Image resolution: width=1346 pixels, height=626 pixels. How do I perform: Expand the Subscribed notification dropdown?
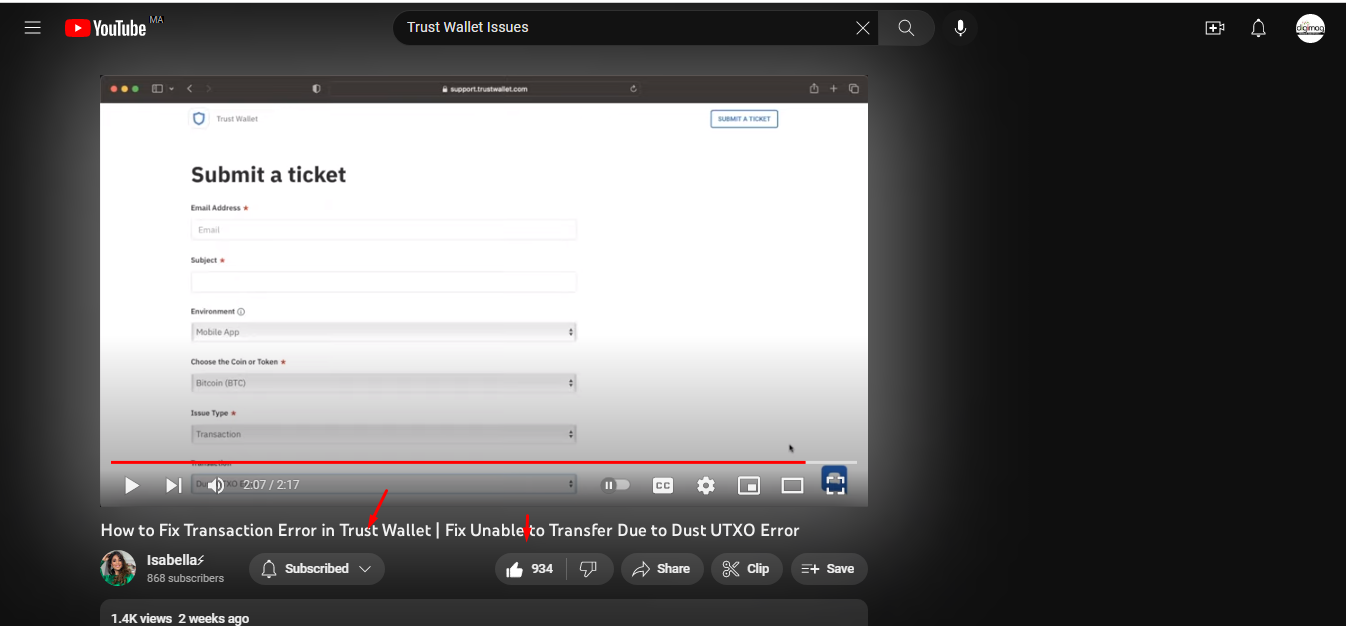tap(317, 569)
